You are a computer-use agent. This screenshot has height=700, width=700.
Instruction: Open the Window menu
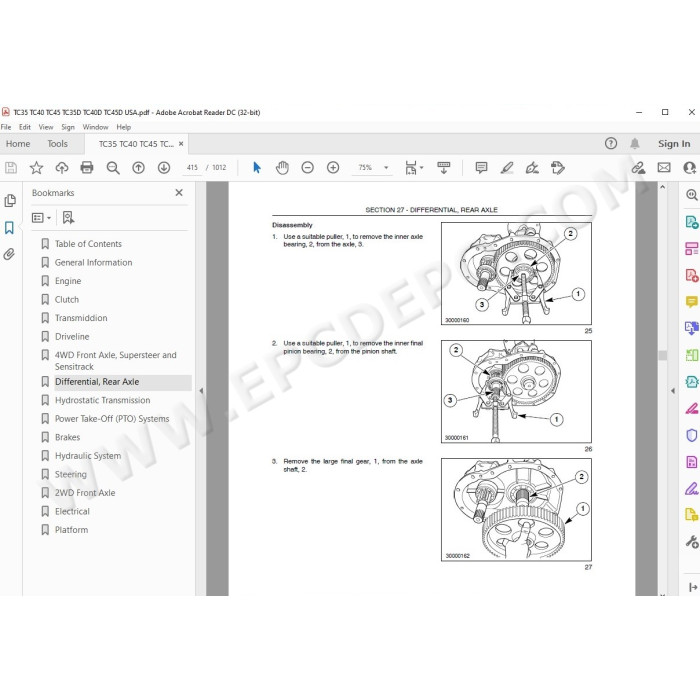95,127
